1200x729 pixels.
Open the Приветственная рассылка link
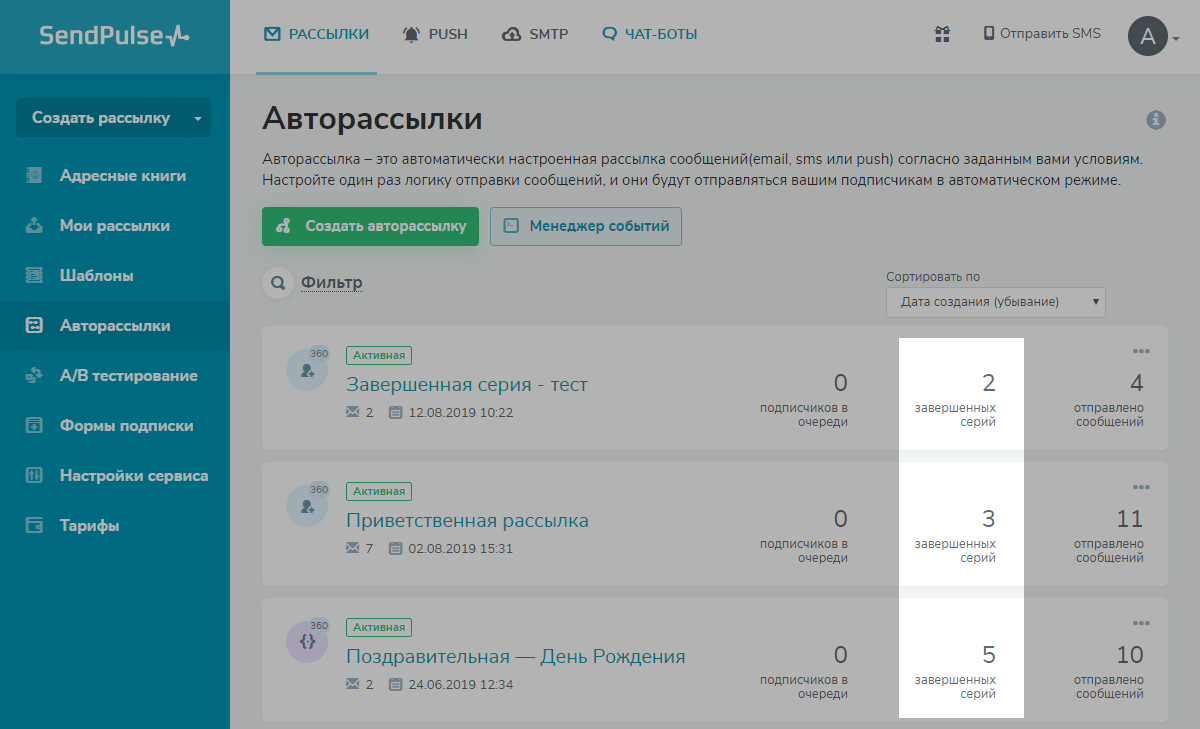pos(467,520)
